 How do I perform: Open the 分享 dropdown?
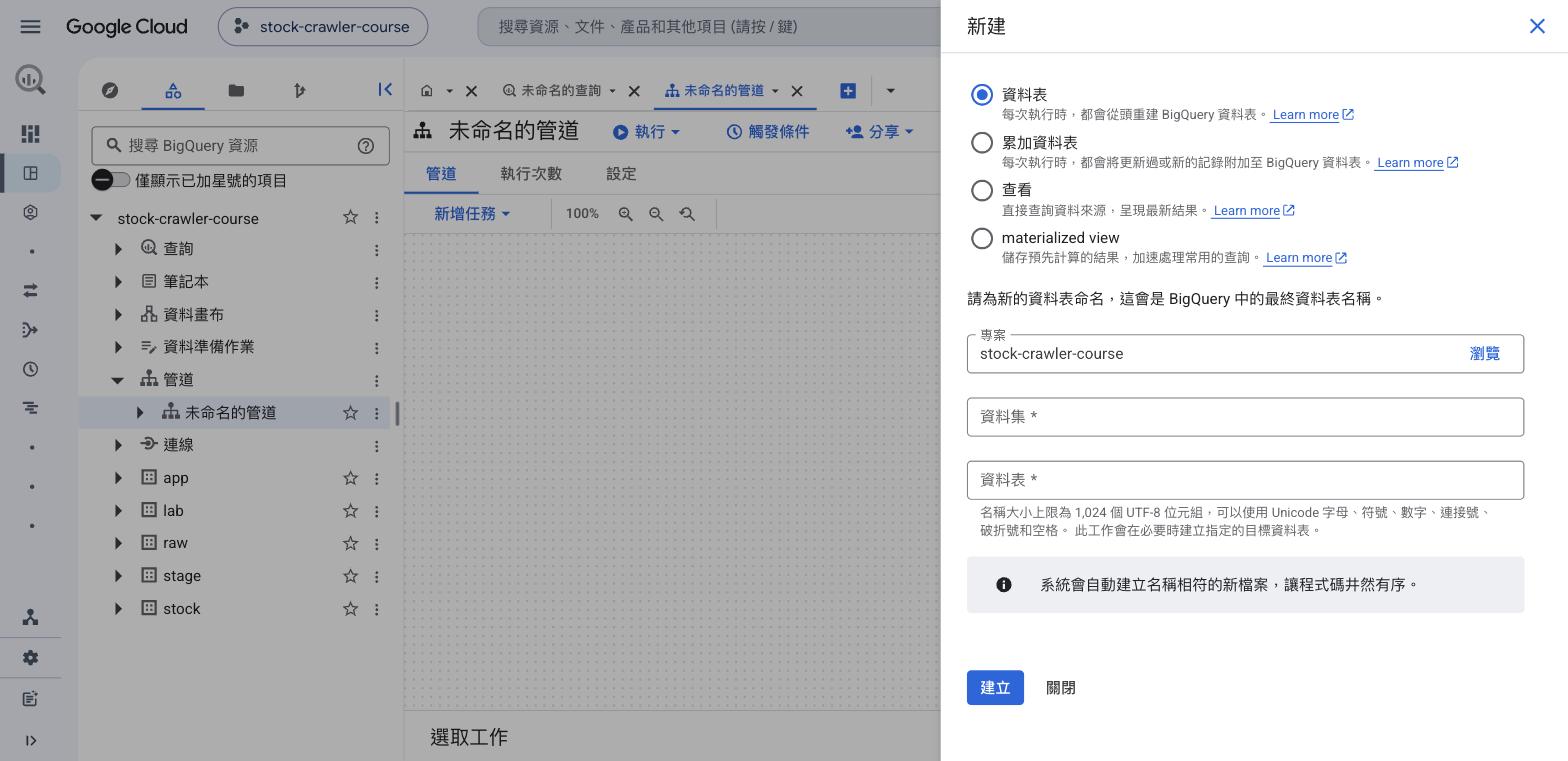pos(879,132)
